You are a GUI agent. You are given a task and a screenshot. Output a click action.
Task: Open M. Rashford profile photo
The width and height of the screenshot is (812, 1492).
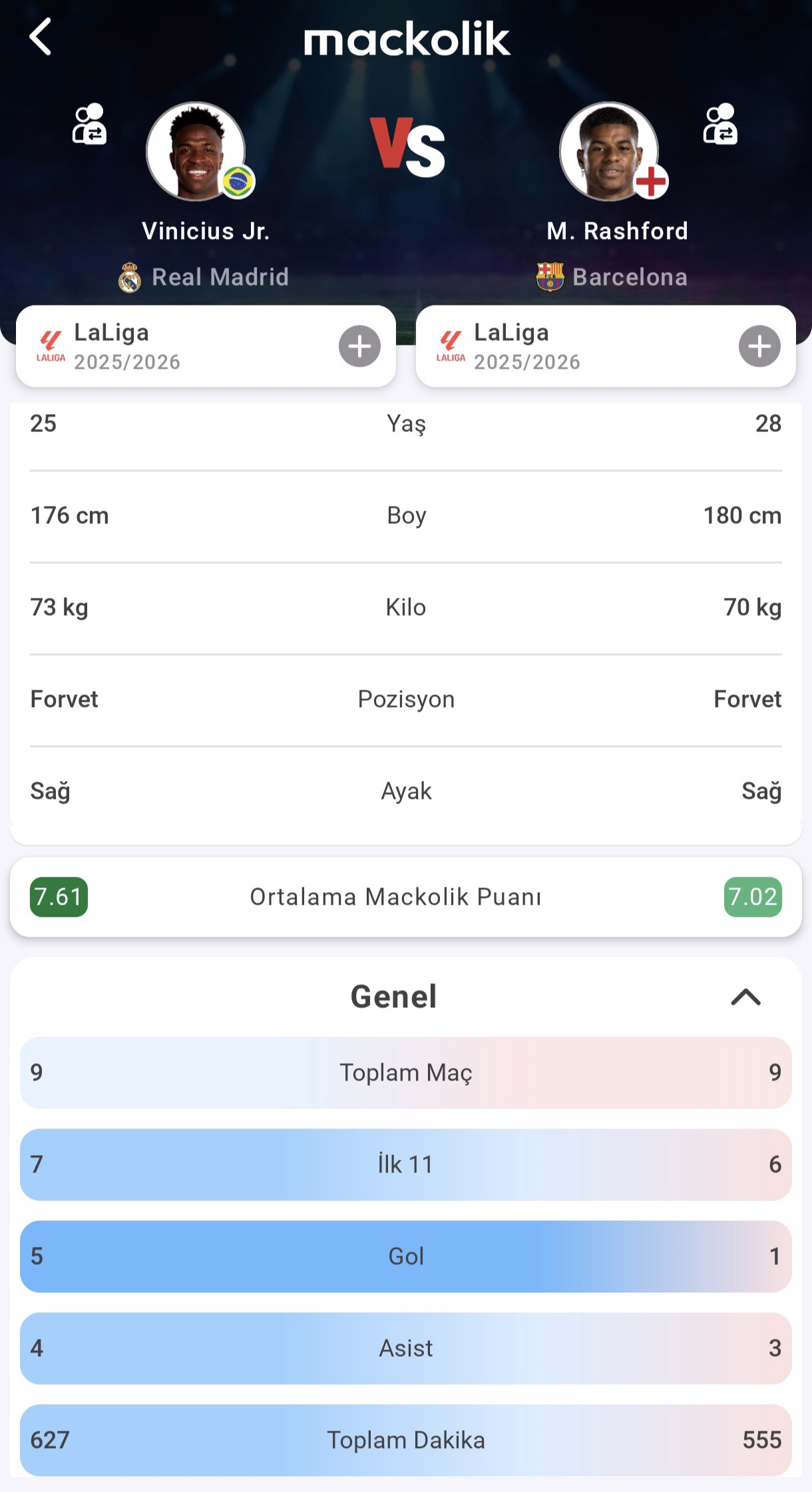click(x=609, y=151)
